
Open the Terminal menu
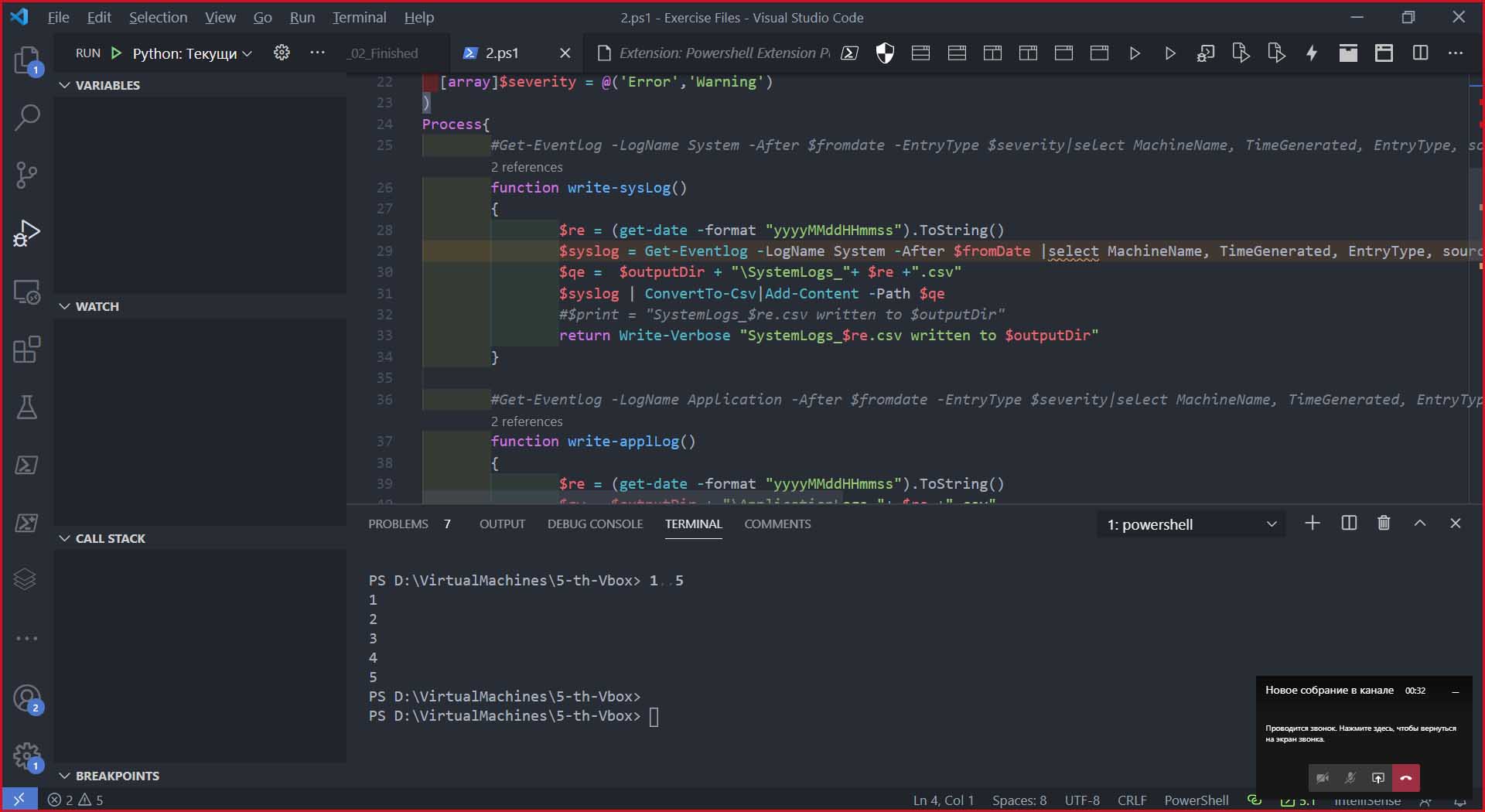click(359, 17)
